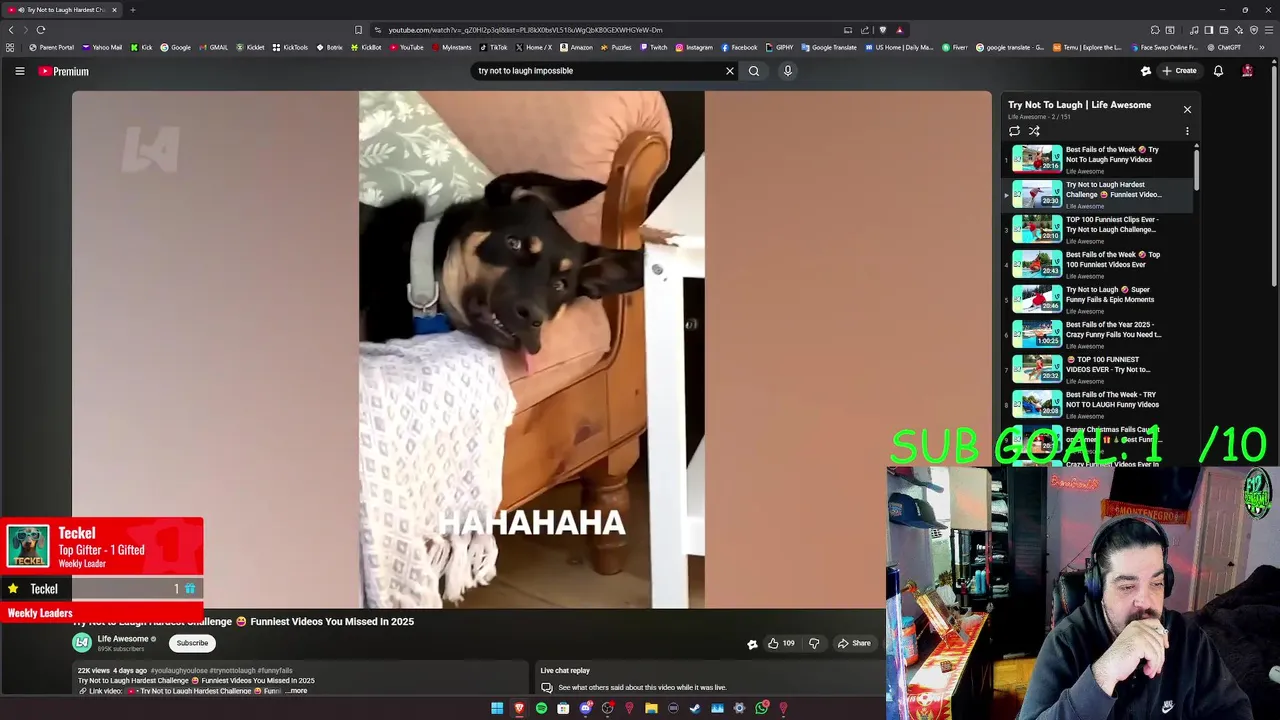Viewport: 1280px width, 720px height.
Task: Like the video (109 likes)
Action: (x=781, y=643)
